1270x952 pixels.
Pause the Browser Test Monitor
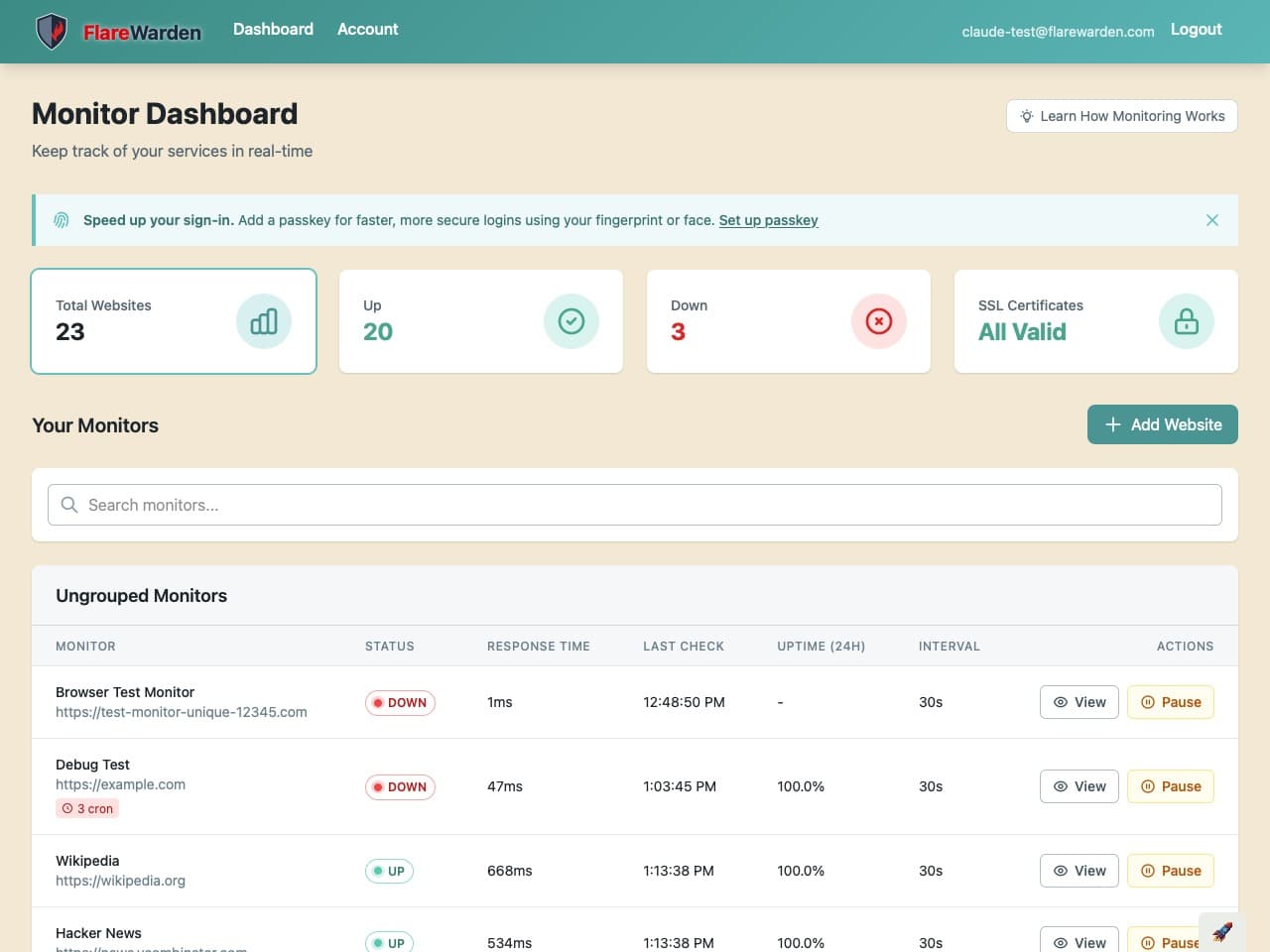1171,702
